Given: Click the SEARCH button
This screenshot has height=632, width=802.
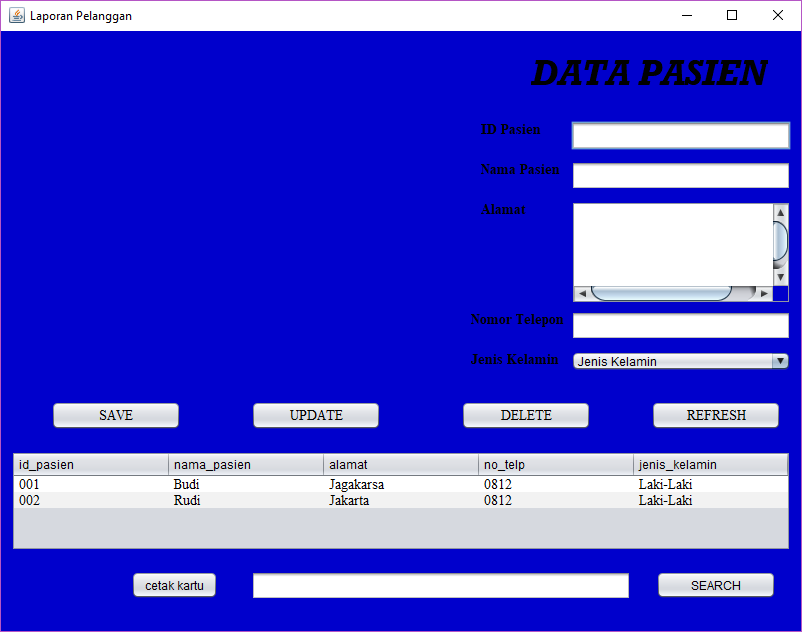Looking at the screenshot, I should pos(715,585).
